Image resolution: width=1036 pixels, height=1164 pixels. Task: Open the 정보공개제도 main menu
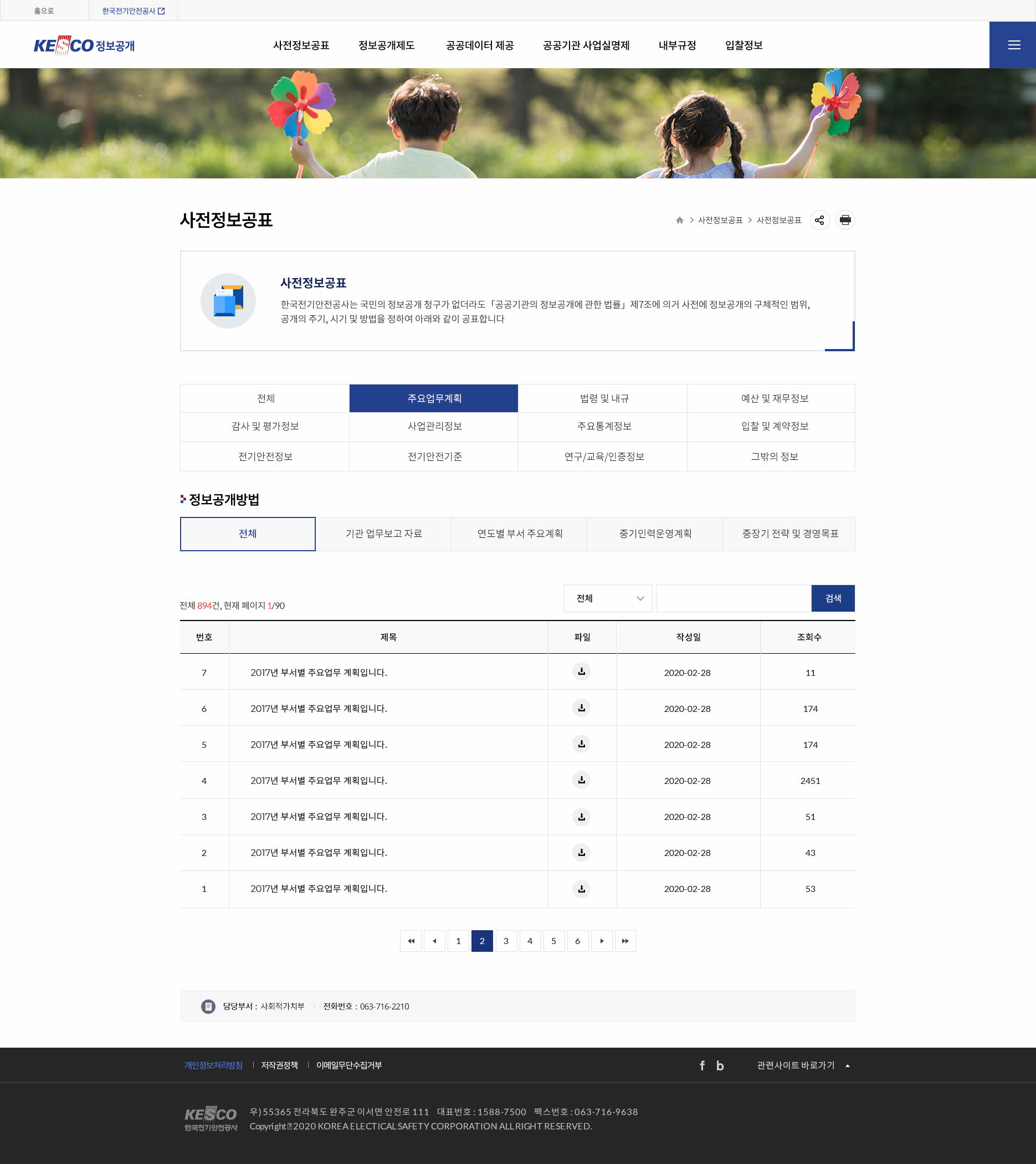pos(386,45)
